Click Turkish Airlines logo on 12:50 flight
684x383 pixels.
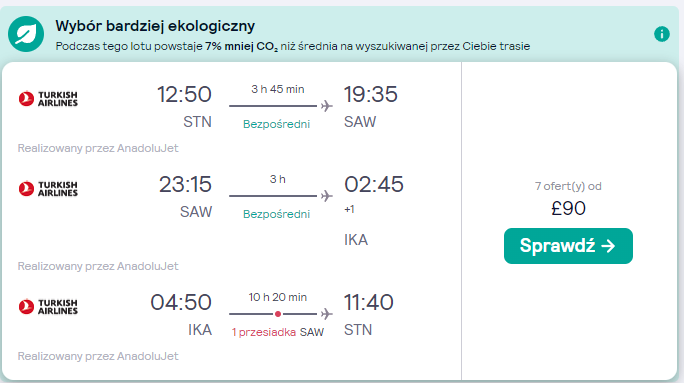48,99
